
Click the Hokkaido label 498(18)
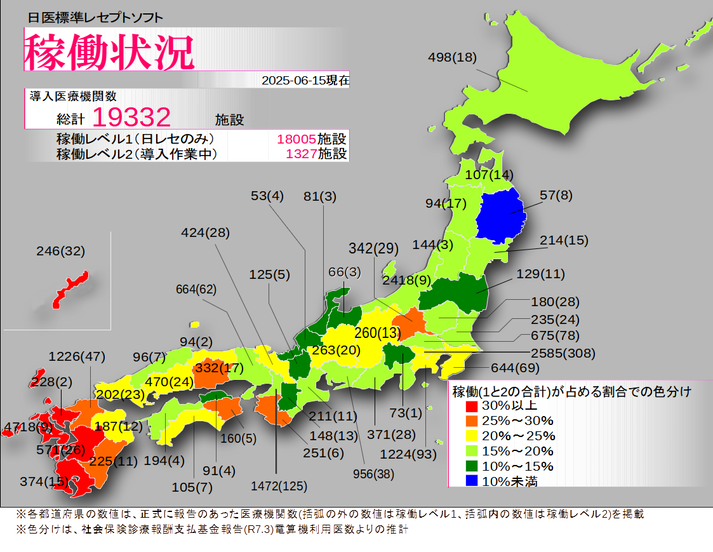pyautogui.click(x=452, y=57)
